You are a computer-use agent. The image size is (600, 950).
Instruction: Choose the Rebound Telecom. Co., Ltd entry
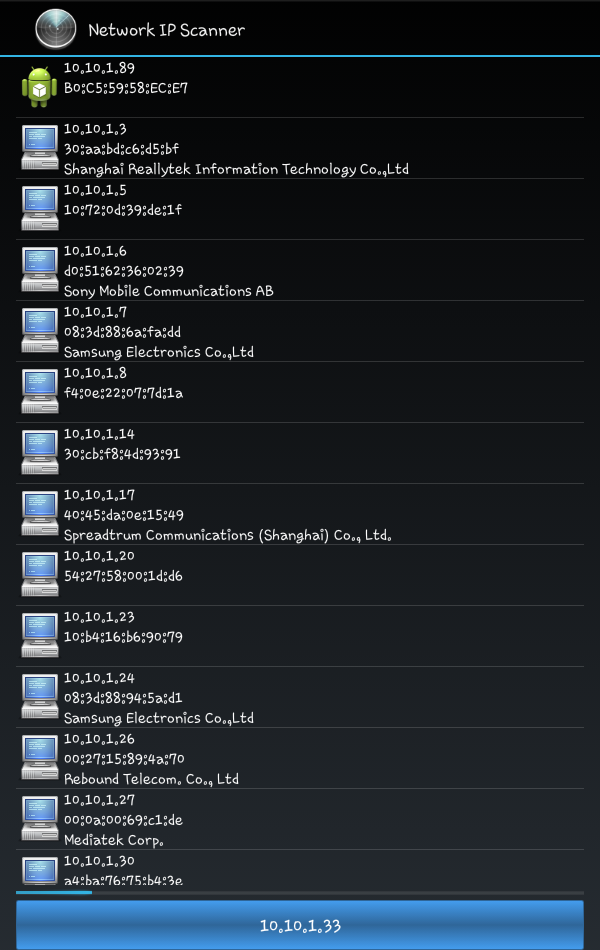(300, 758)
